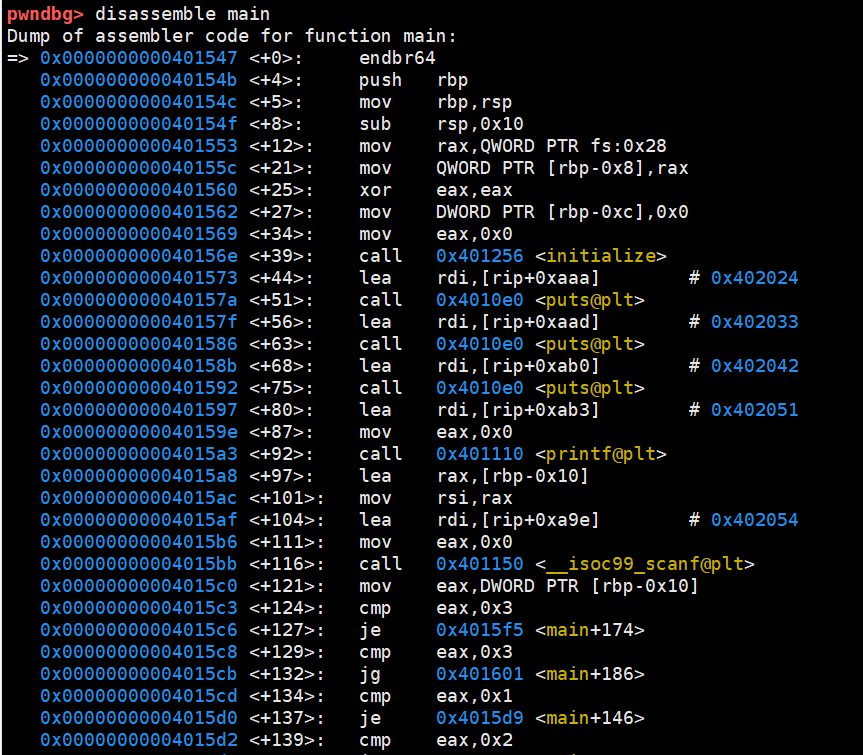This screenshot has width=863, height=755.
Task: Click call target address 0x401256
Action: [x=479, y=256]
